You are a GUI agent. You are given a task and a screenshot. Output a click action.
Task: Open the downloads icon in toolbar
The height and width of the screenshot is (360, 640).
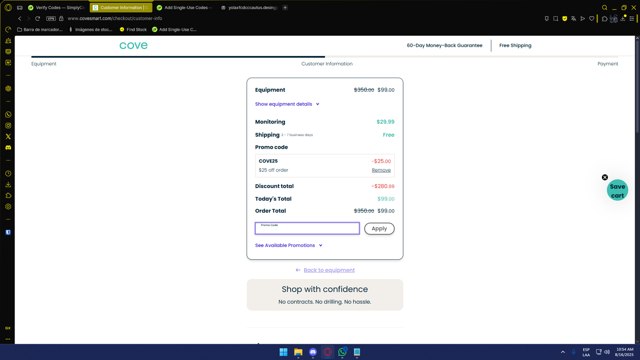623,18
